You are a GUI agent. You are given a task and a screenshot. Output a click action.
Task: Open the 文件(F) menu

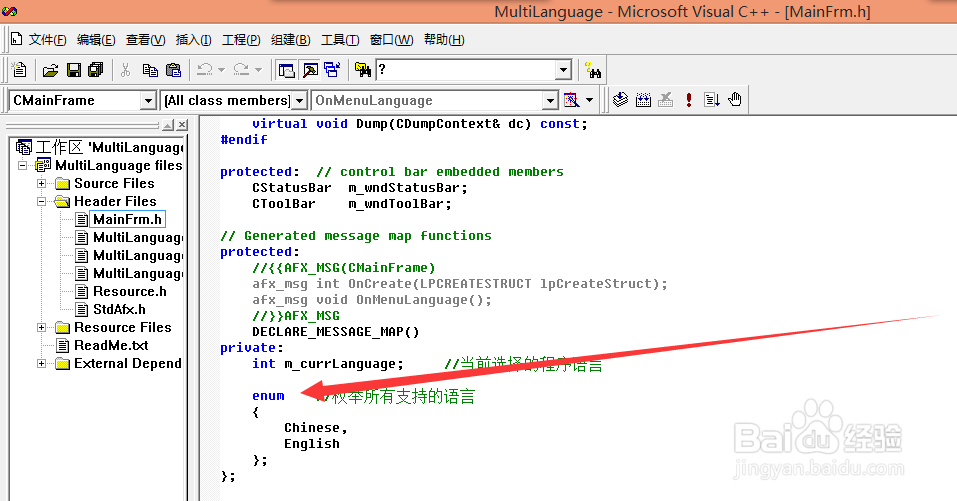(48, 40)
